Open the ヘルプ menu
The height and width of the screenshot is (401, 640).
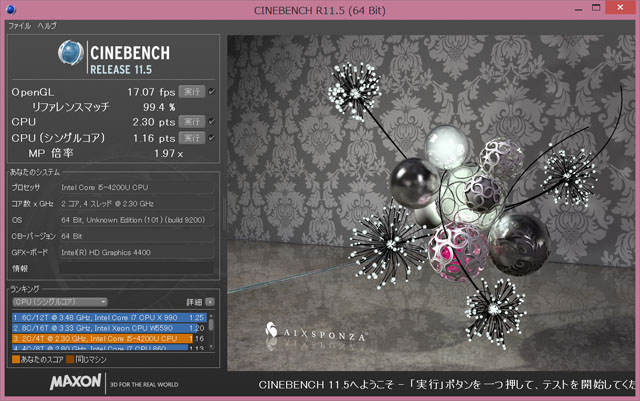[47, 26]
